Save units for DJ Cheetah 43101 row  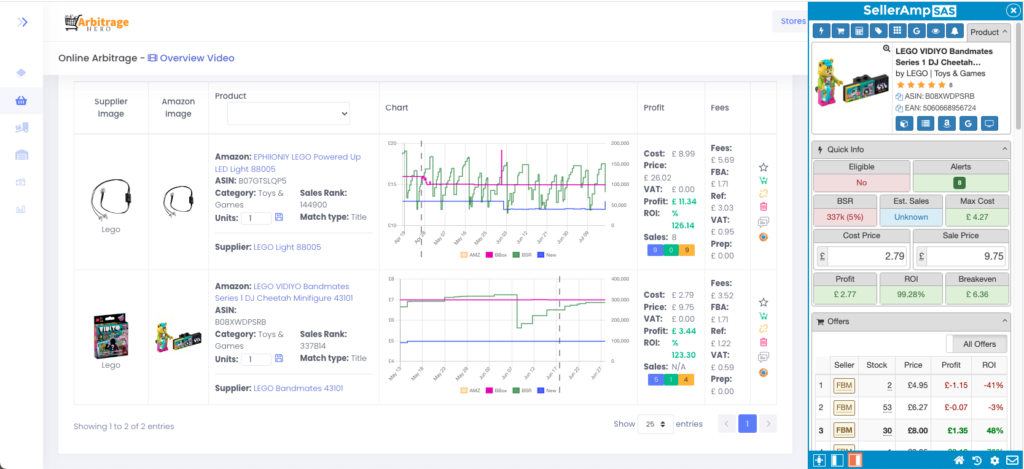[279, 358]
